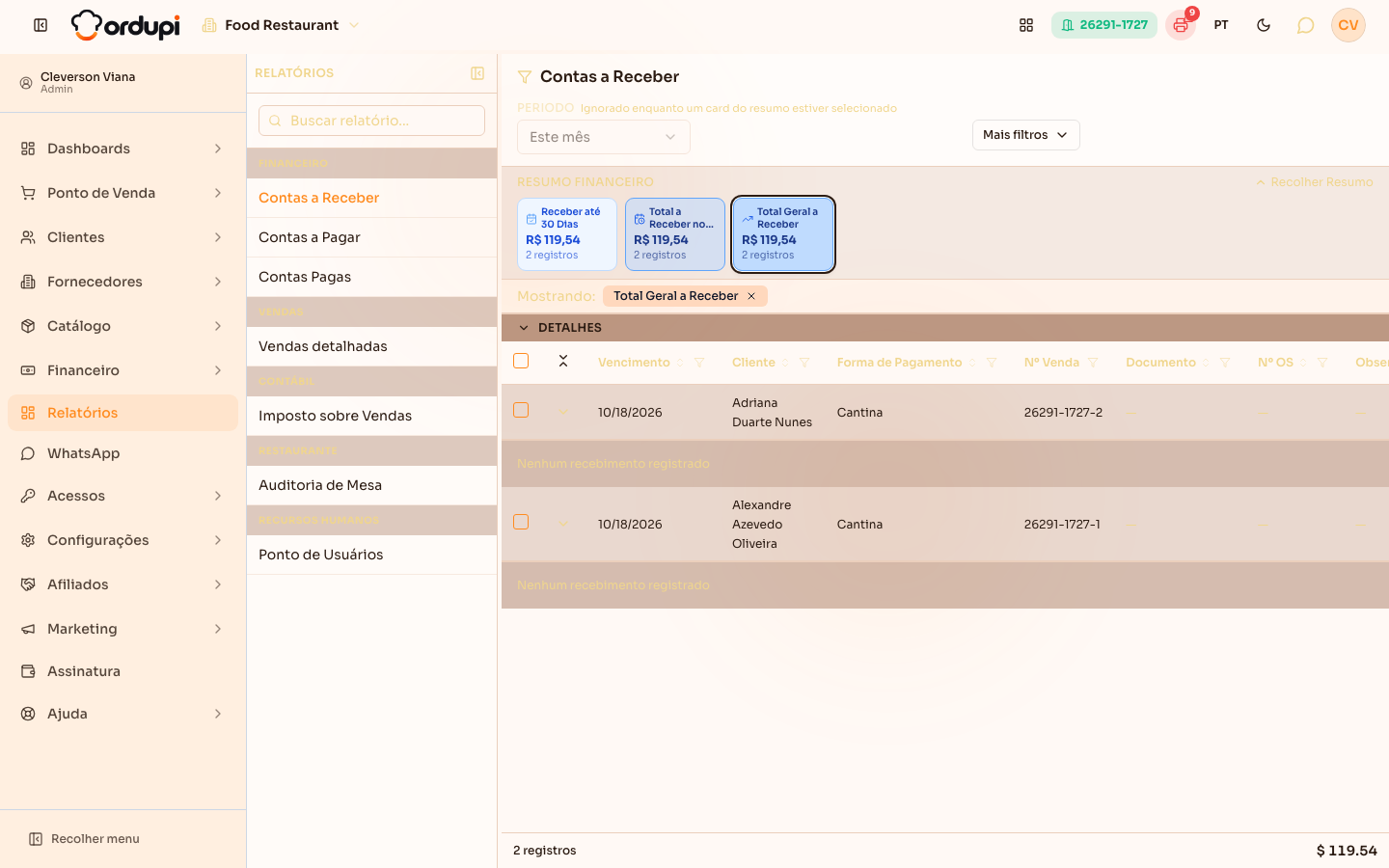The image size is (1389, 868).
Task: Open the Vendas detalhadas report
Action: (x=371, y=346)
